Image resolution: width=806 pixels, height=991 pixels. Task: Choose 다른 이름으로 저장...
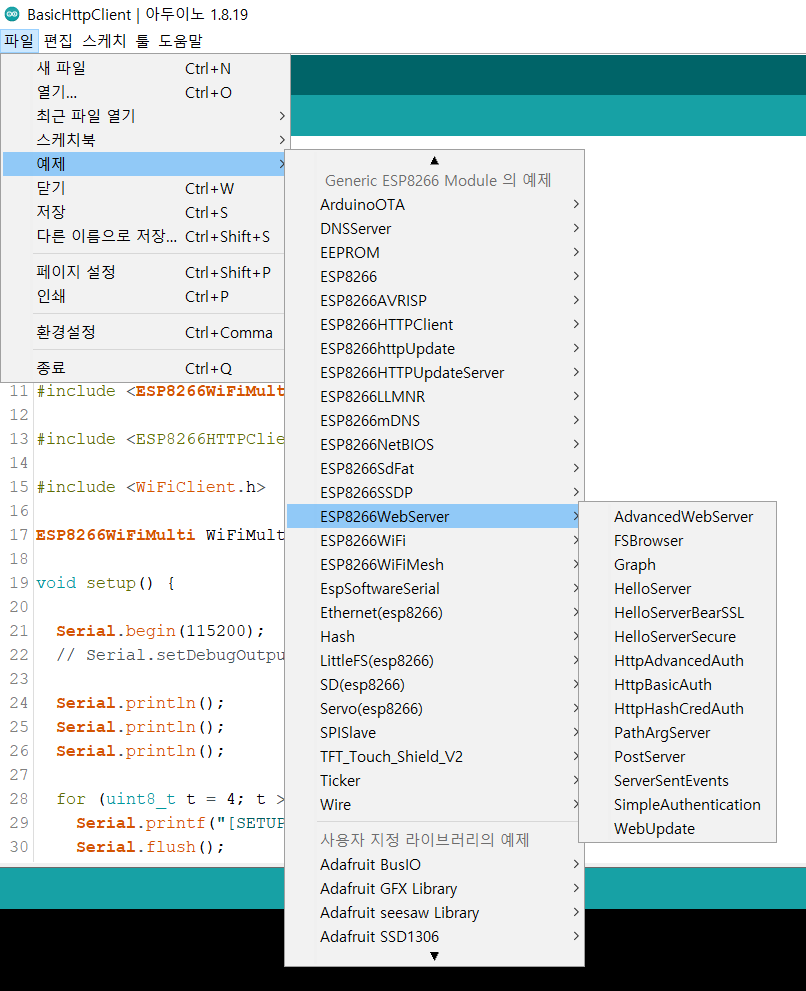coord(145,236)
